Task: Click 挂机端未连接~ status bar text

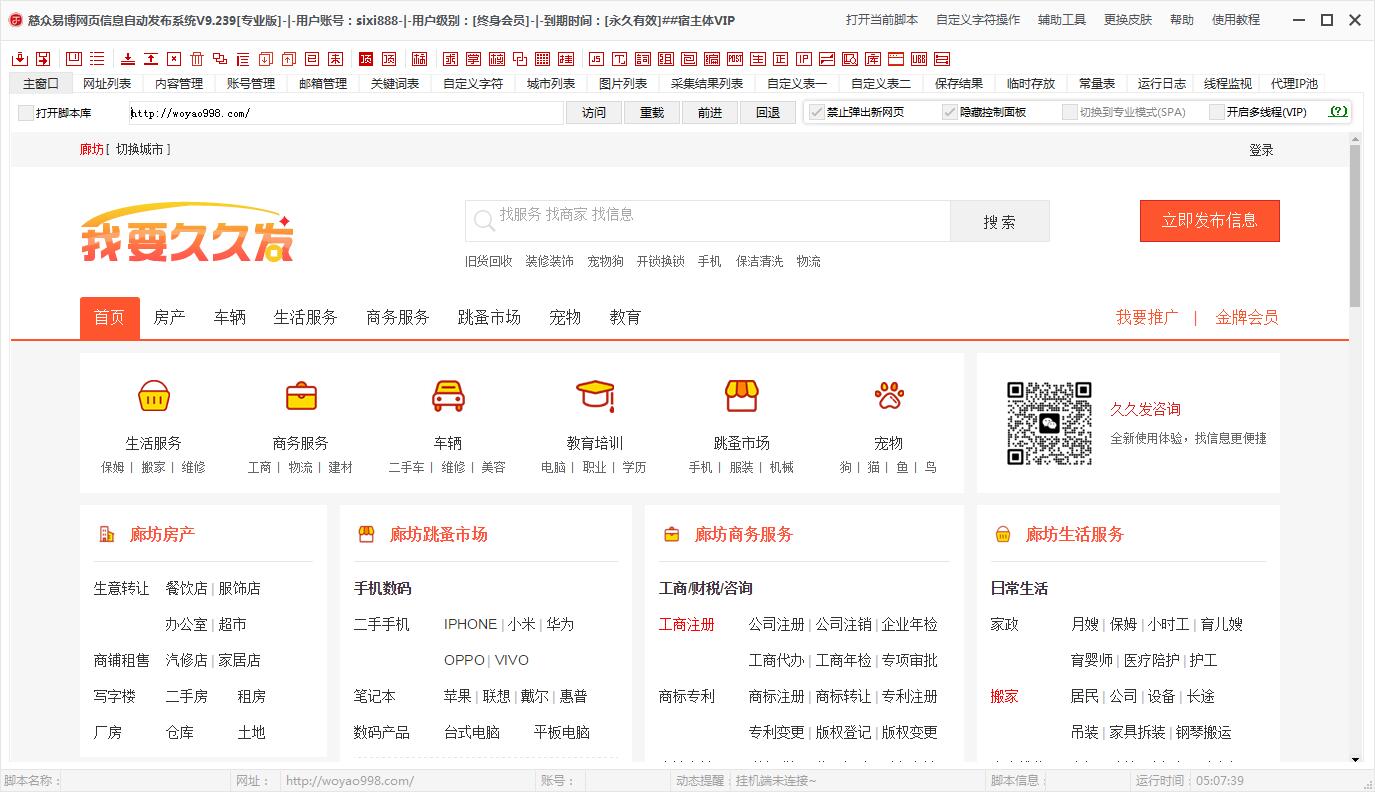Action: click(776, 781)
